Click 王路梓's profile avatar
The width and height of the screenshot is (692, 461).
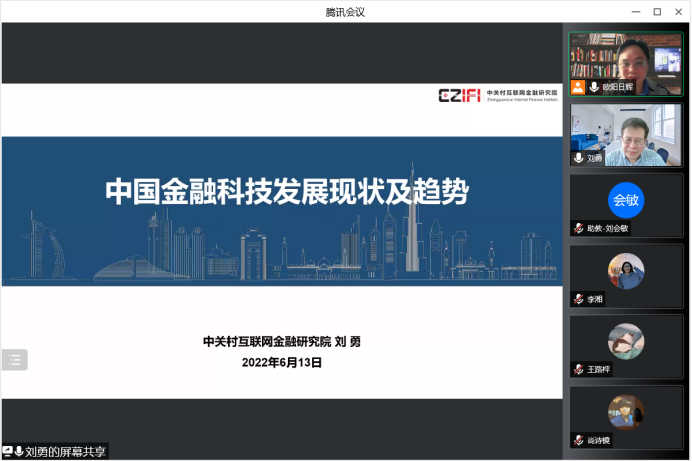click(x=626, y=341)
